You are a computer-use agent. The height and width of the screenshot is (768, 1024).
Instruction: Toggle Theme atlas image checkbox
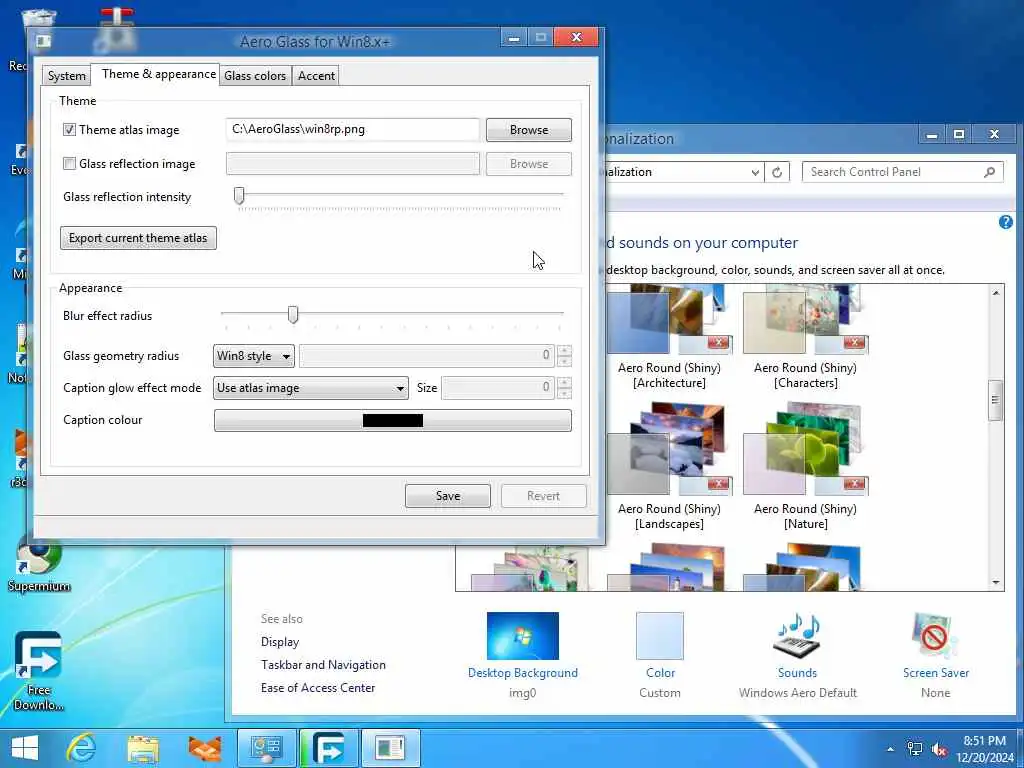pyautogui.click(x=69, y=129)
